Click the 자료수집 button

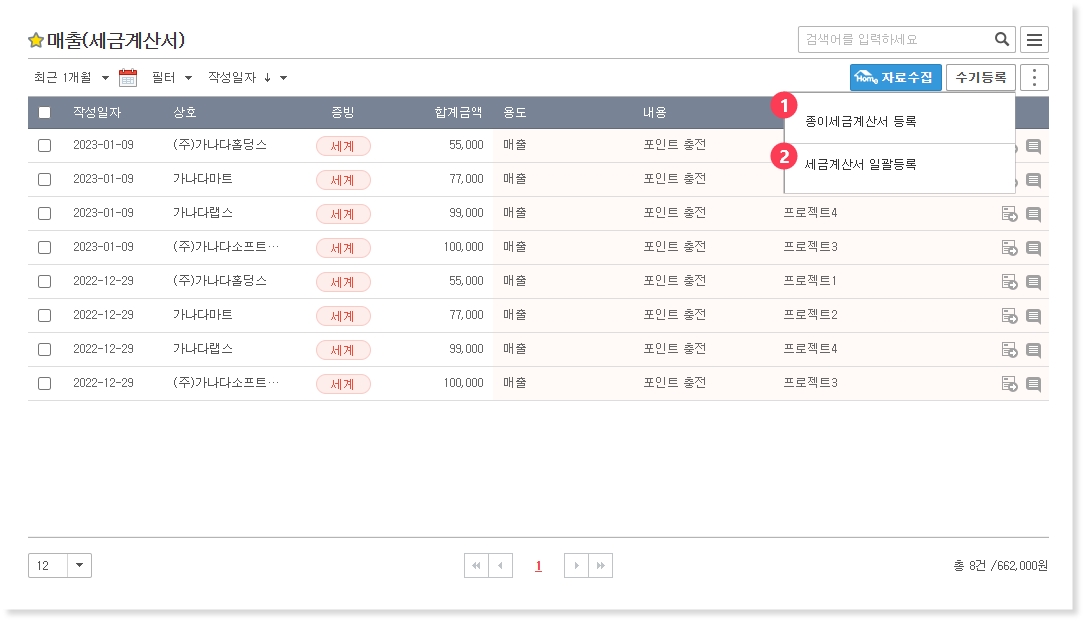(895, 78)
